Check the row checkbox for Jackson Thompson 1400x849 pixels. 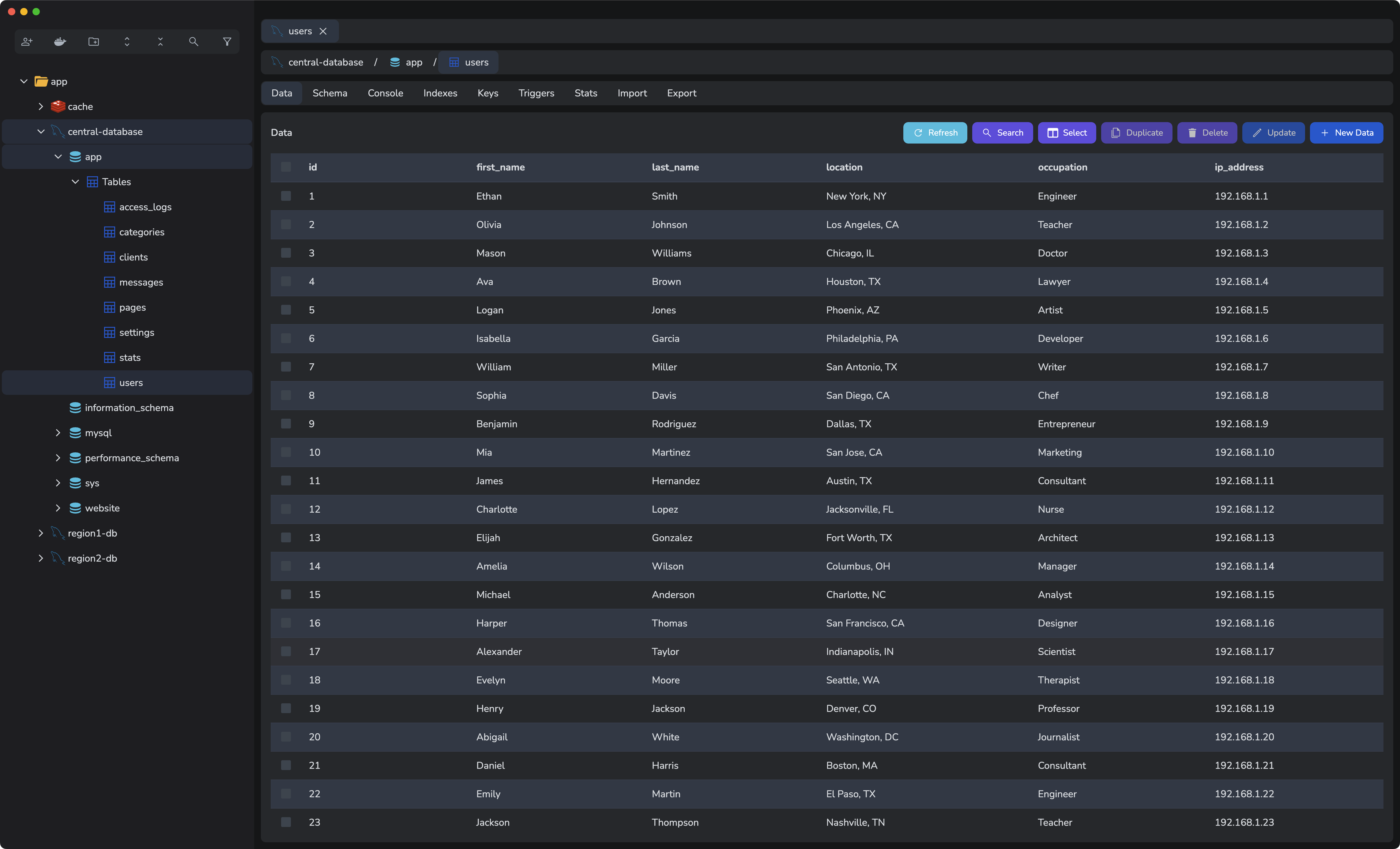pos(286,822)
